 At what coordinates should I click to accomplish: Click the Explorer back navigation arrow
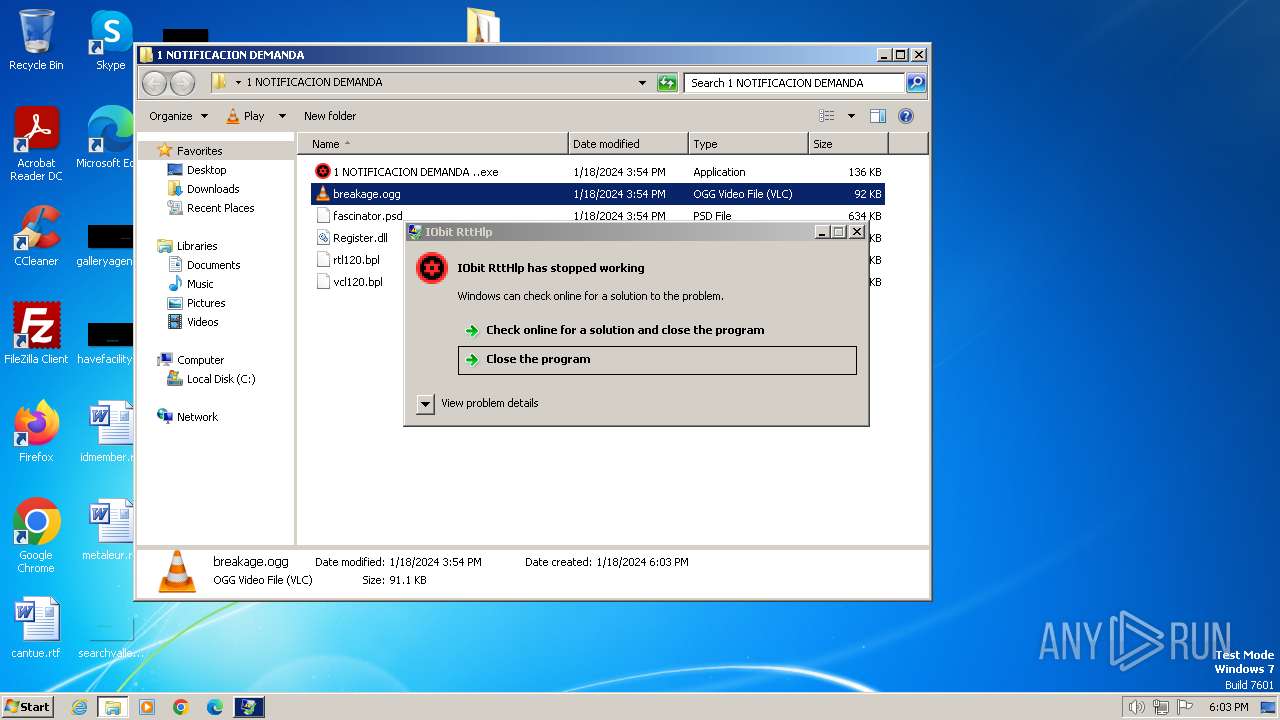point(154,83)
